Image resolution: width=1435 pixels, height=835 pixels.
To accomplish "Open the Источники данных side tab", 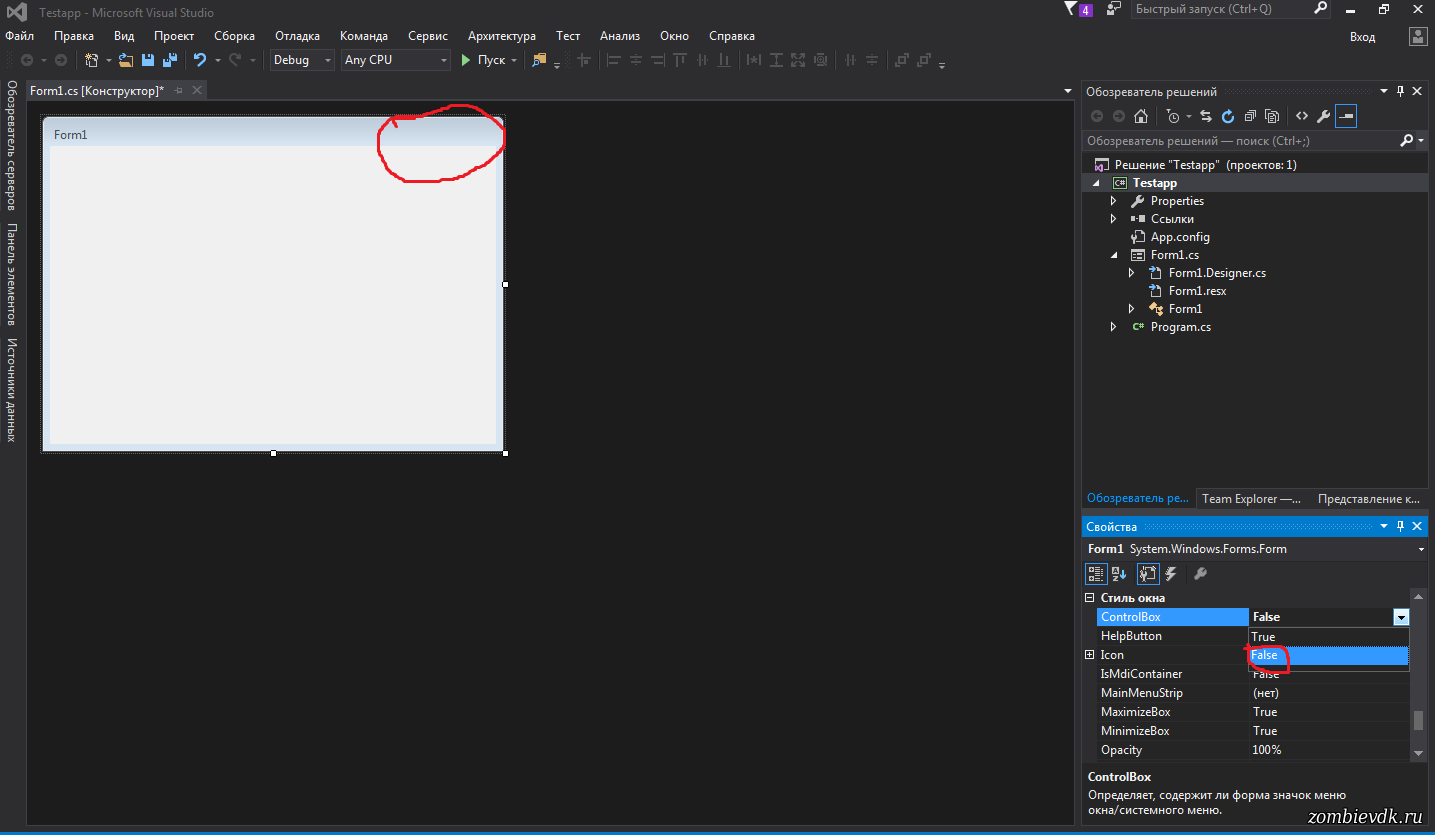I will (x=12, y=390).
